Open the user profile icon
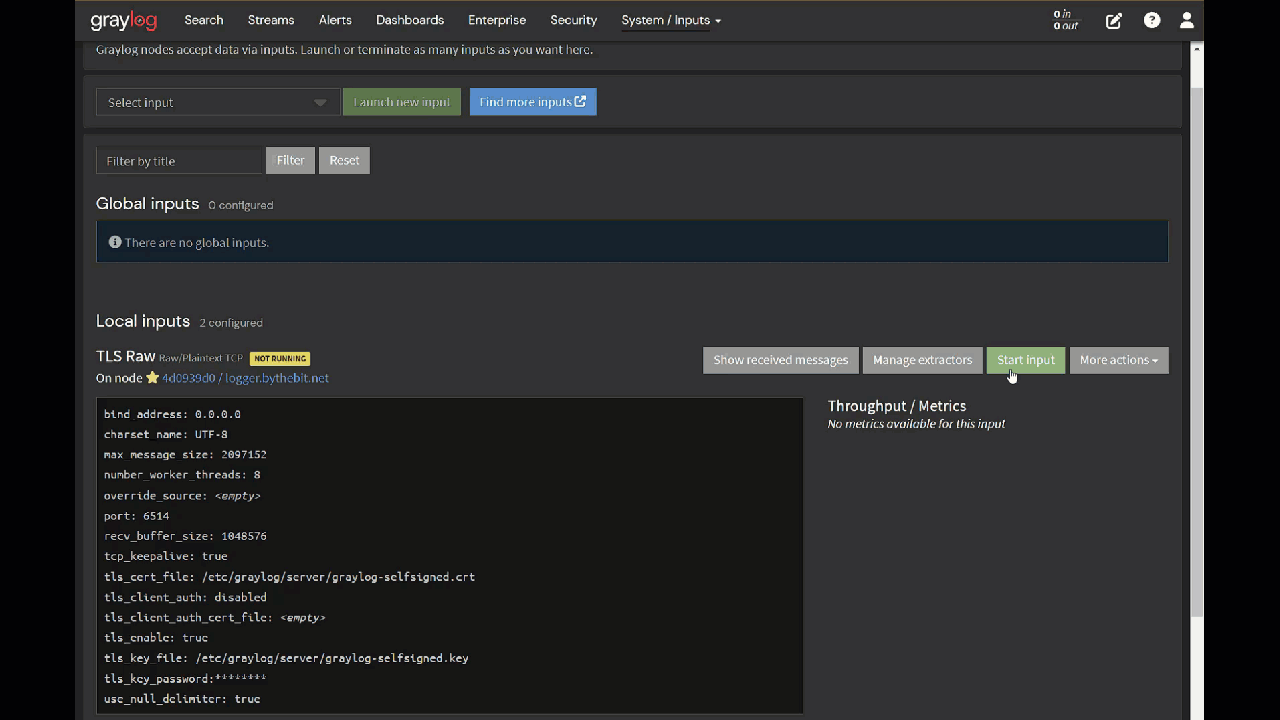The image size is (1280, 720). (1186, 20)
